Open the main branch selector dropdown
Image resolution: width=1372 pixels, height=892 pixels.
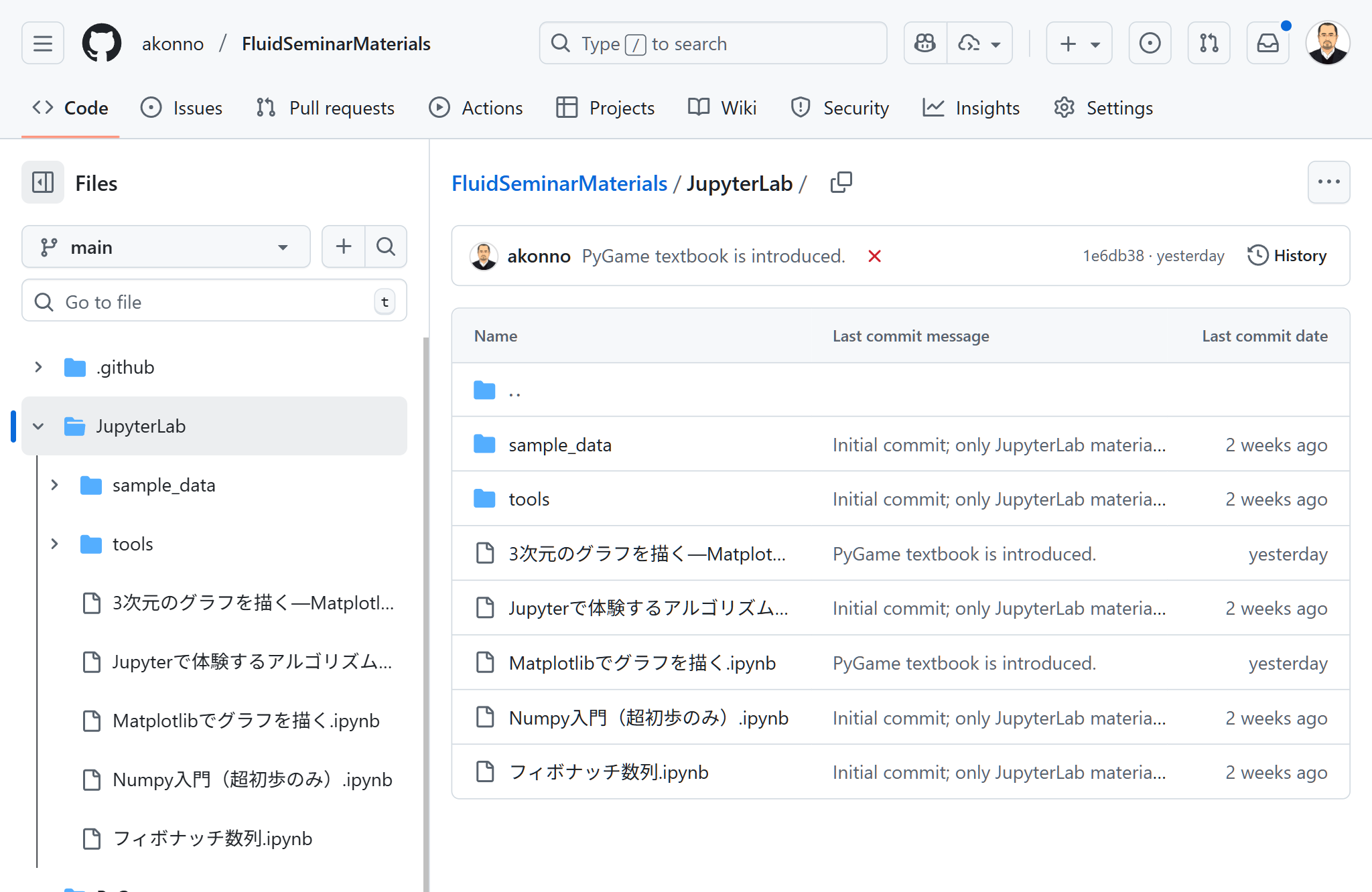pos(165,246)
